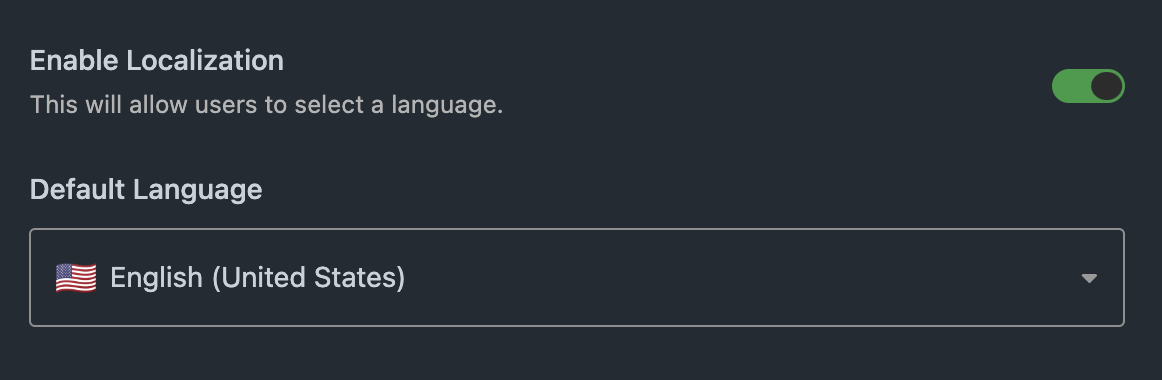
Task: Click the green part of the switch
Action: (x=1070, y=86)
